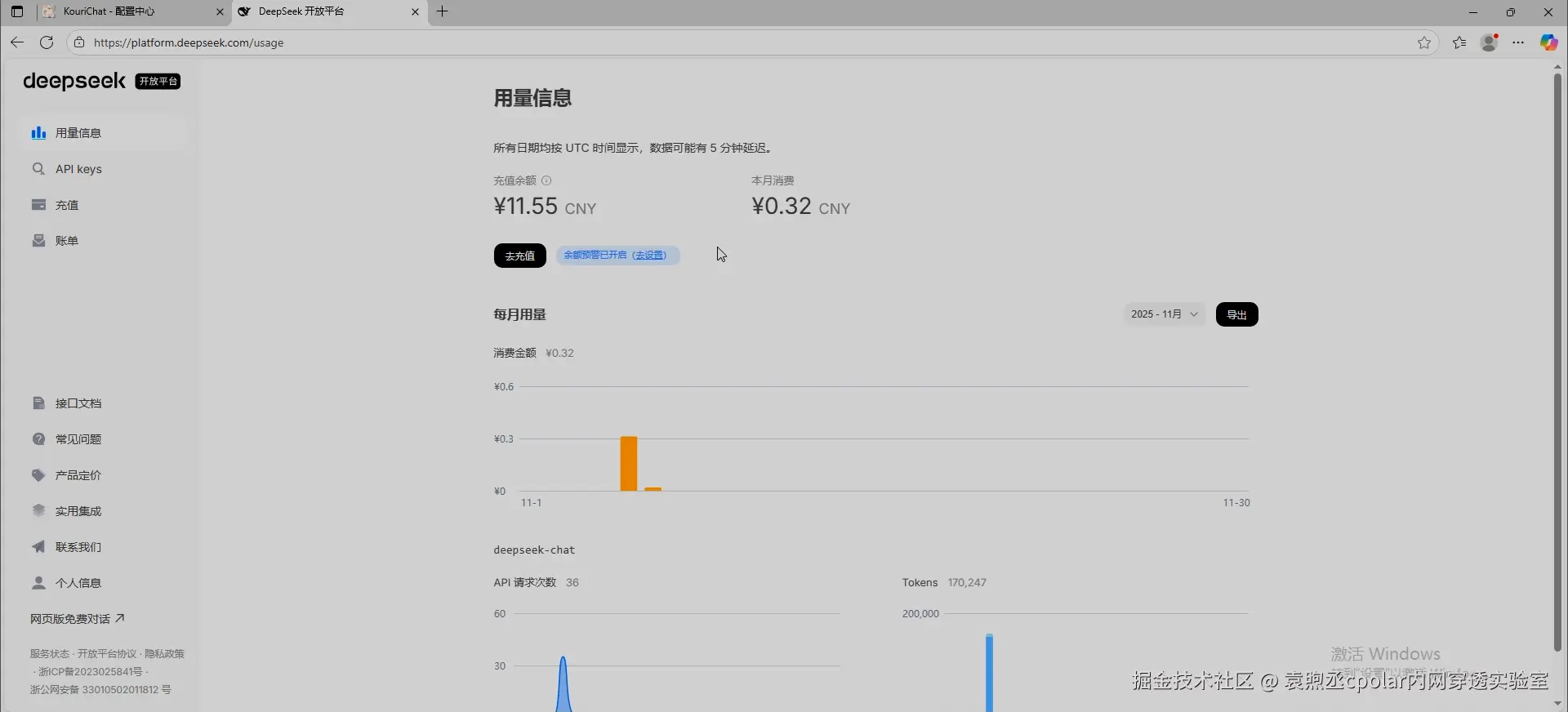Click the ¥11.55 CNY balance value

(x=545, y=207)
